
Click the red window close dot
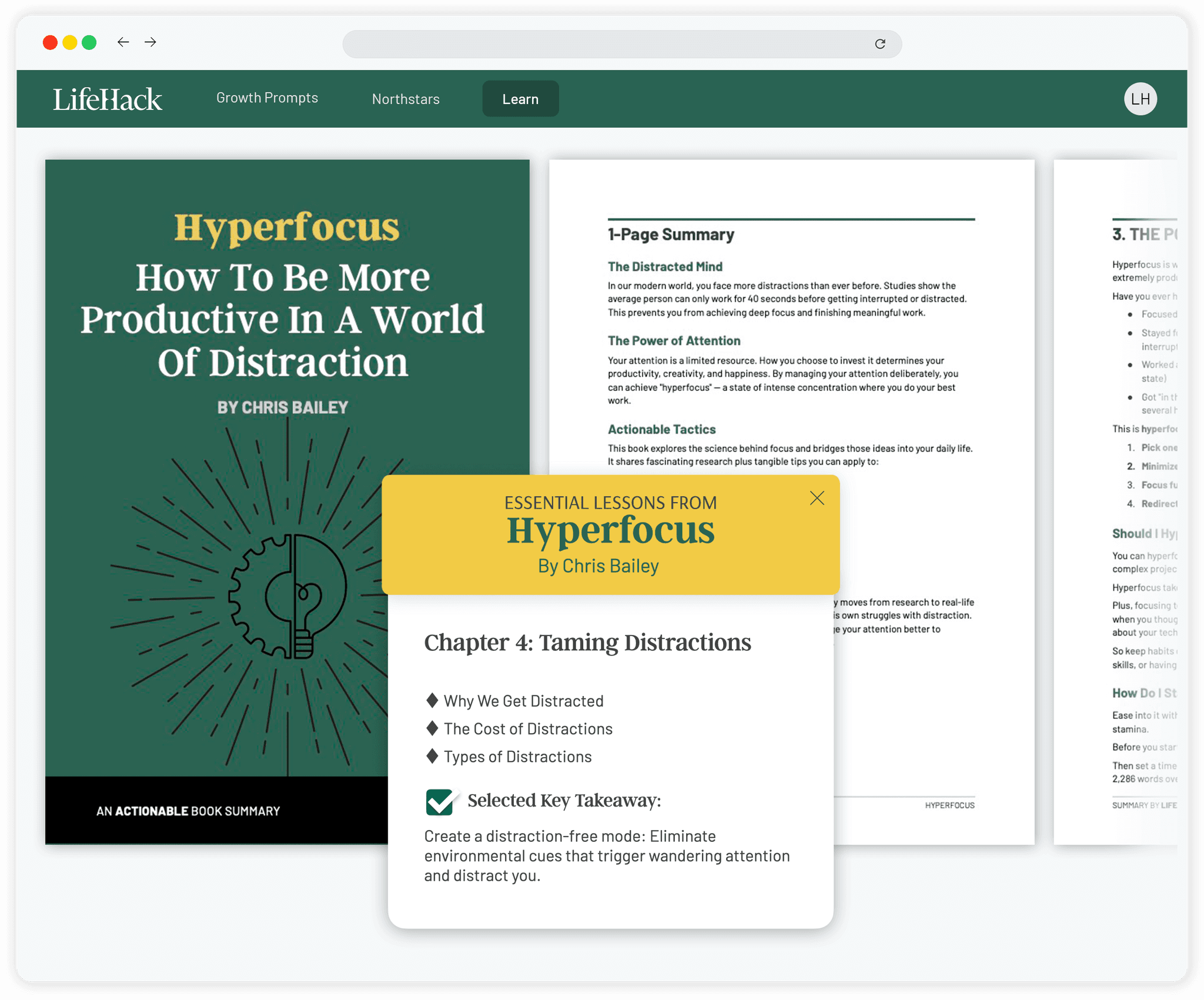pyautogui.click(x=51, y=42)
